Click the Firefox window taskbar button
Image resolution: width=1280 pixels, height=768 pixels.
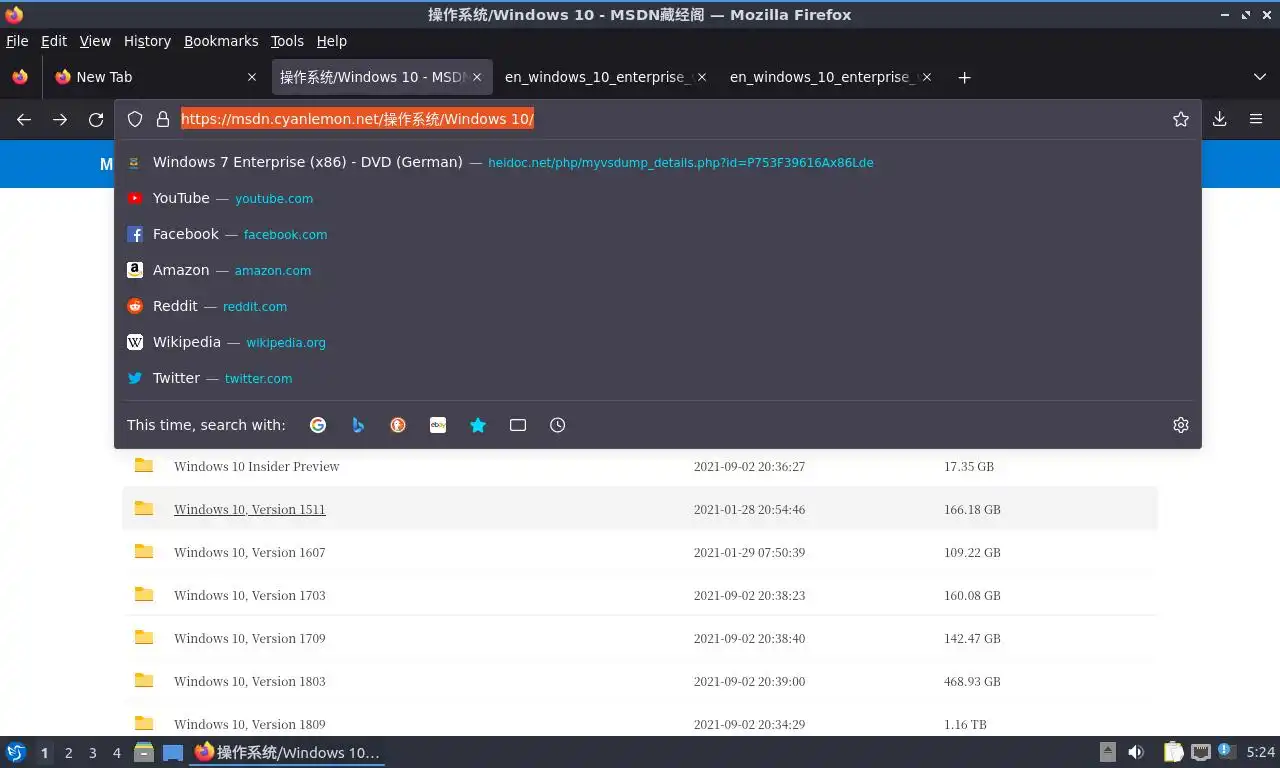tap(287, 752)
